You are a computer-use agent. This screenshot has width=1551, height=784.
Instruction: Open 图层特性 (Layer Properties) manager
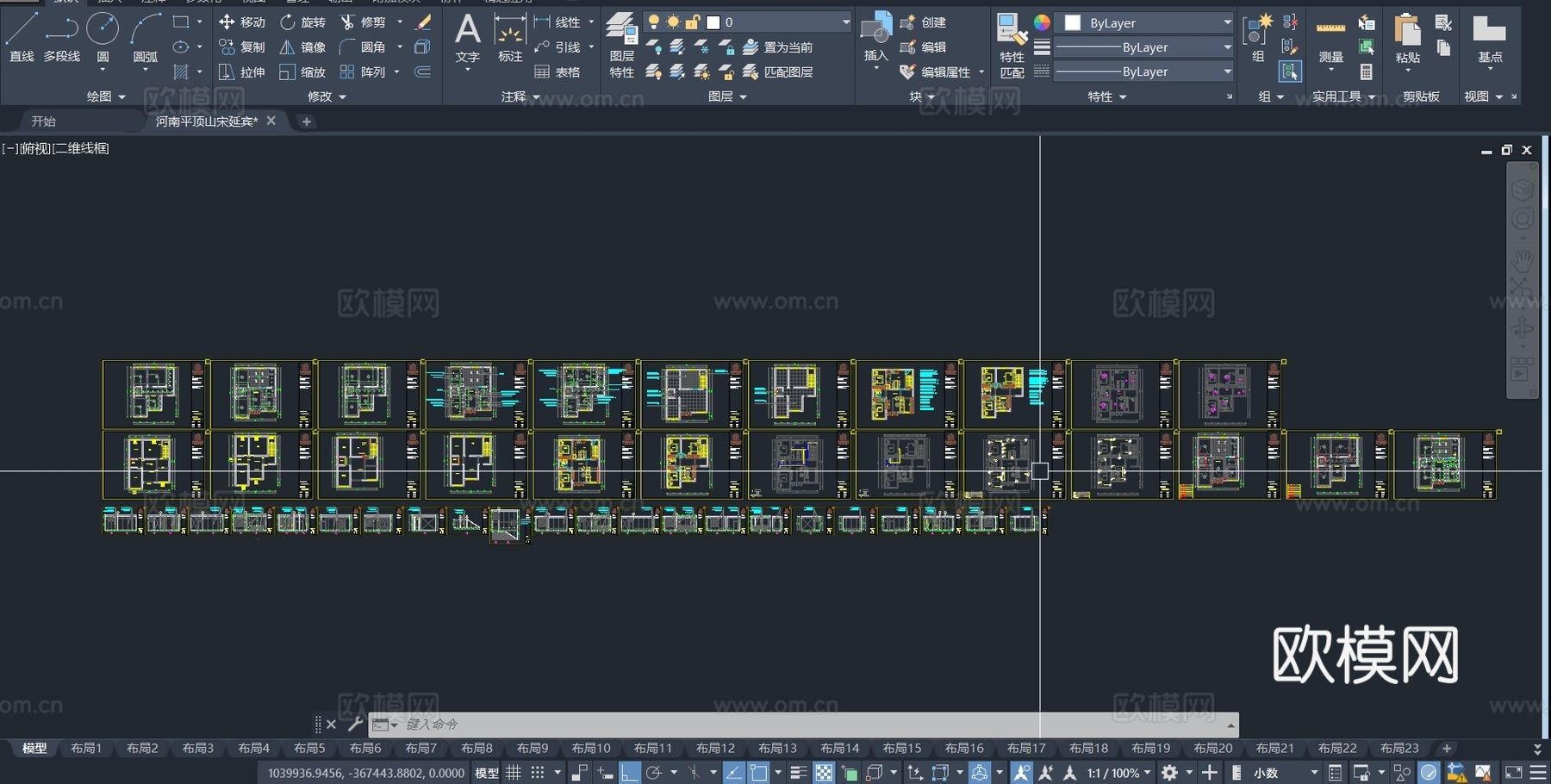coord(621,45)
